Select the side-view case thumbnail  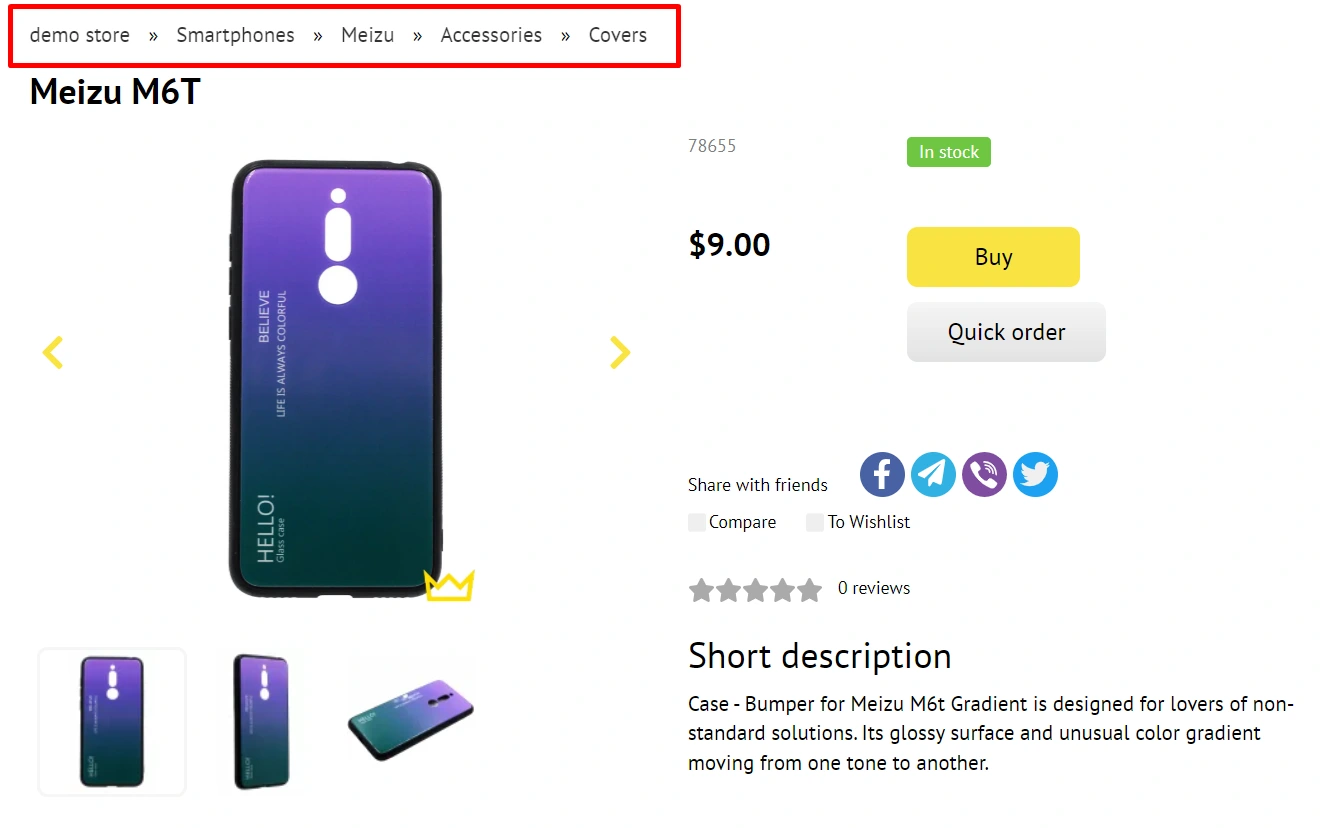click(x=261, y=721)
